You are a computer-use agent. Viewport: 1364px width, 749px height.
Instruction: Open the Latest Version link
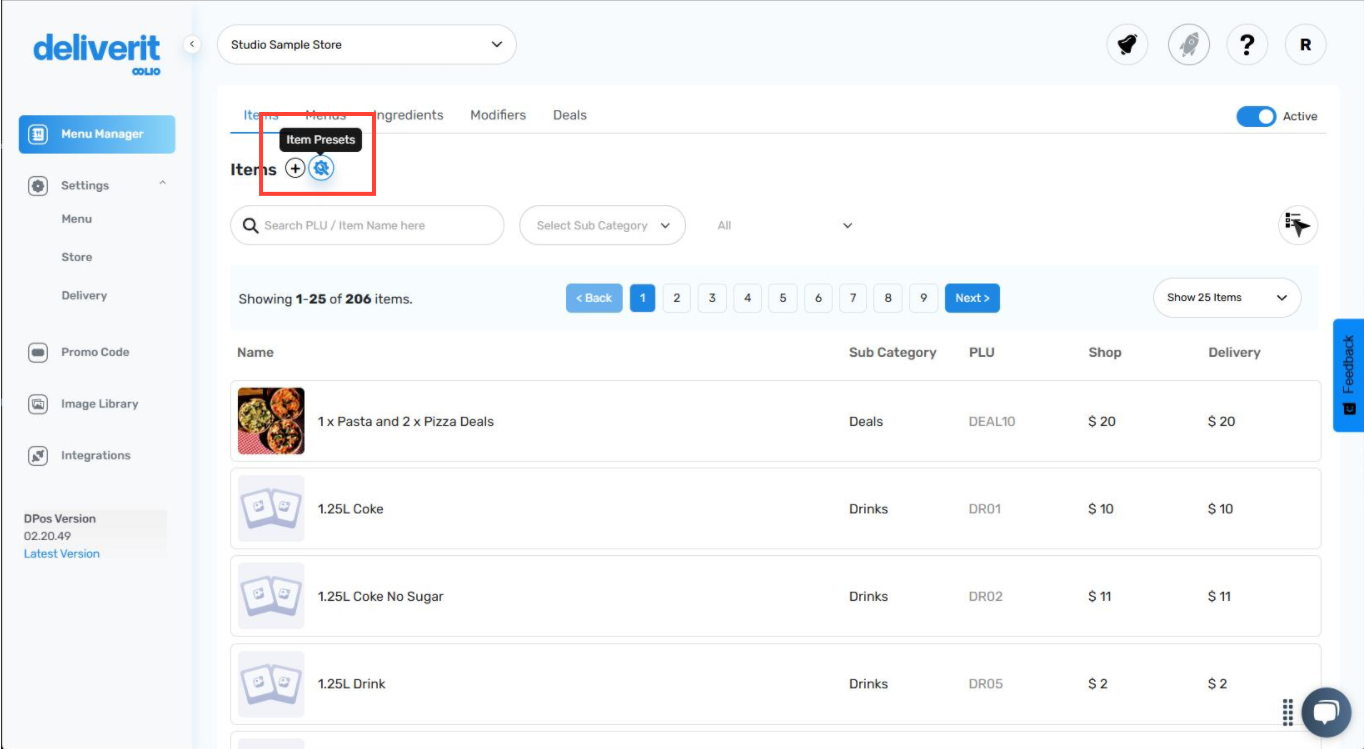[x=61, y=553]
